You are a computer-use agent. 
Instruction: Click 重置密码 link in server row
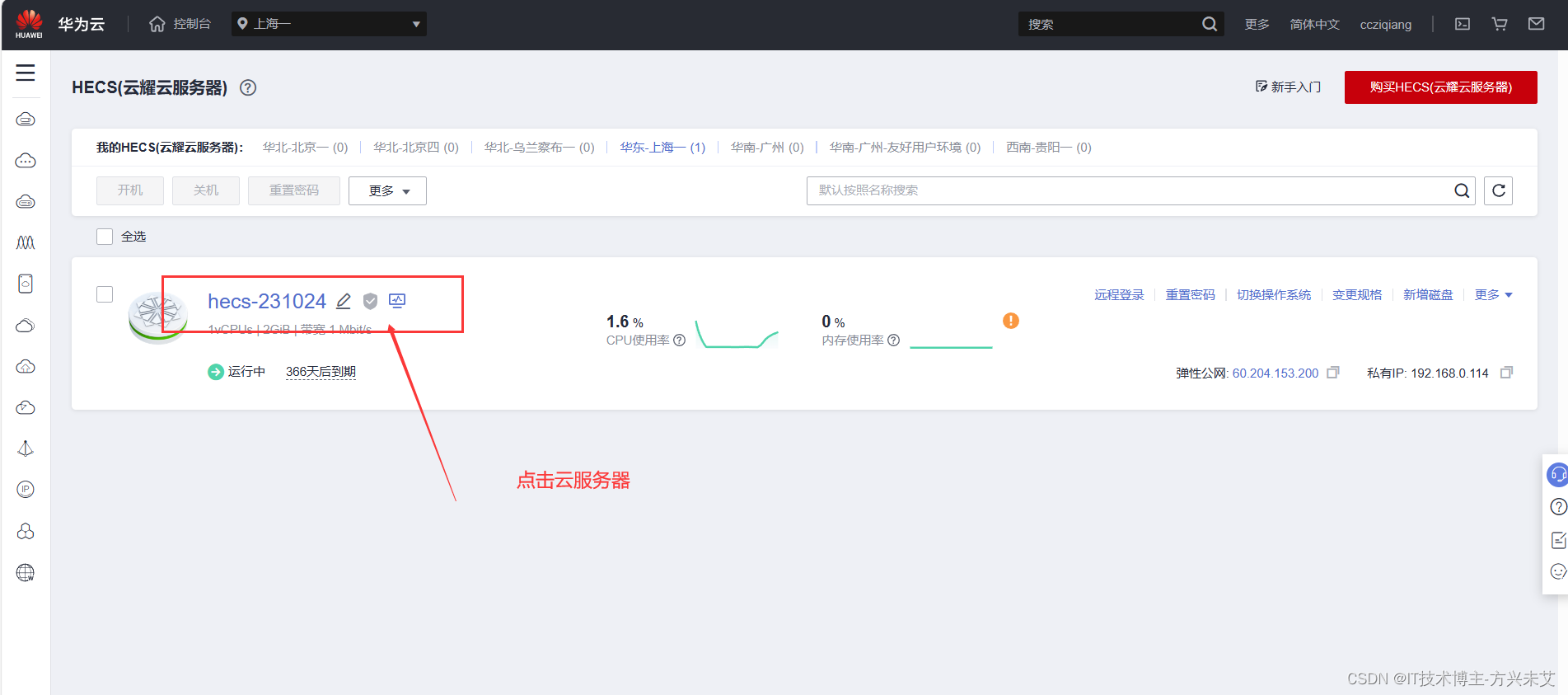(x=1190, y=295)
